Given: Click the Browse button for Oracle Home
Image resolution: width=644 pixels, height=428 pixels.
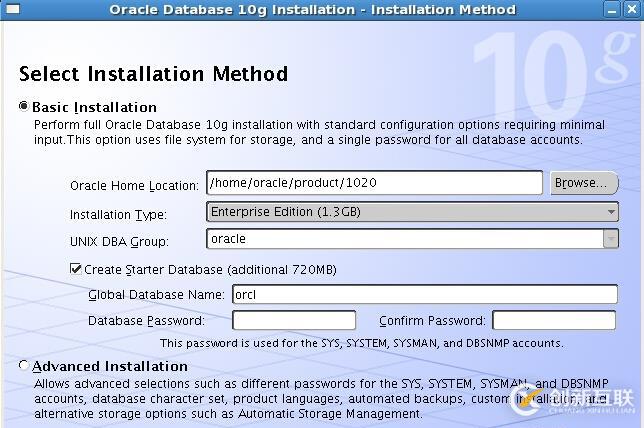Looking at the screenshot, I should [582, 183].
